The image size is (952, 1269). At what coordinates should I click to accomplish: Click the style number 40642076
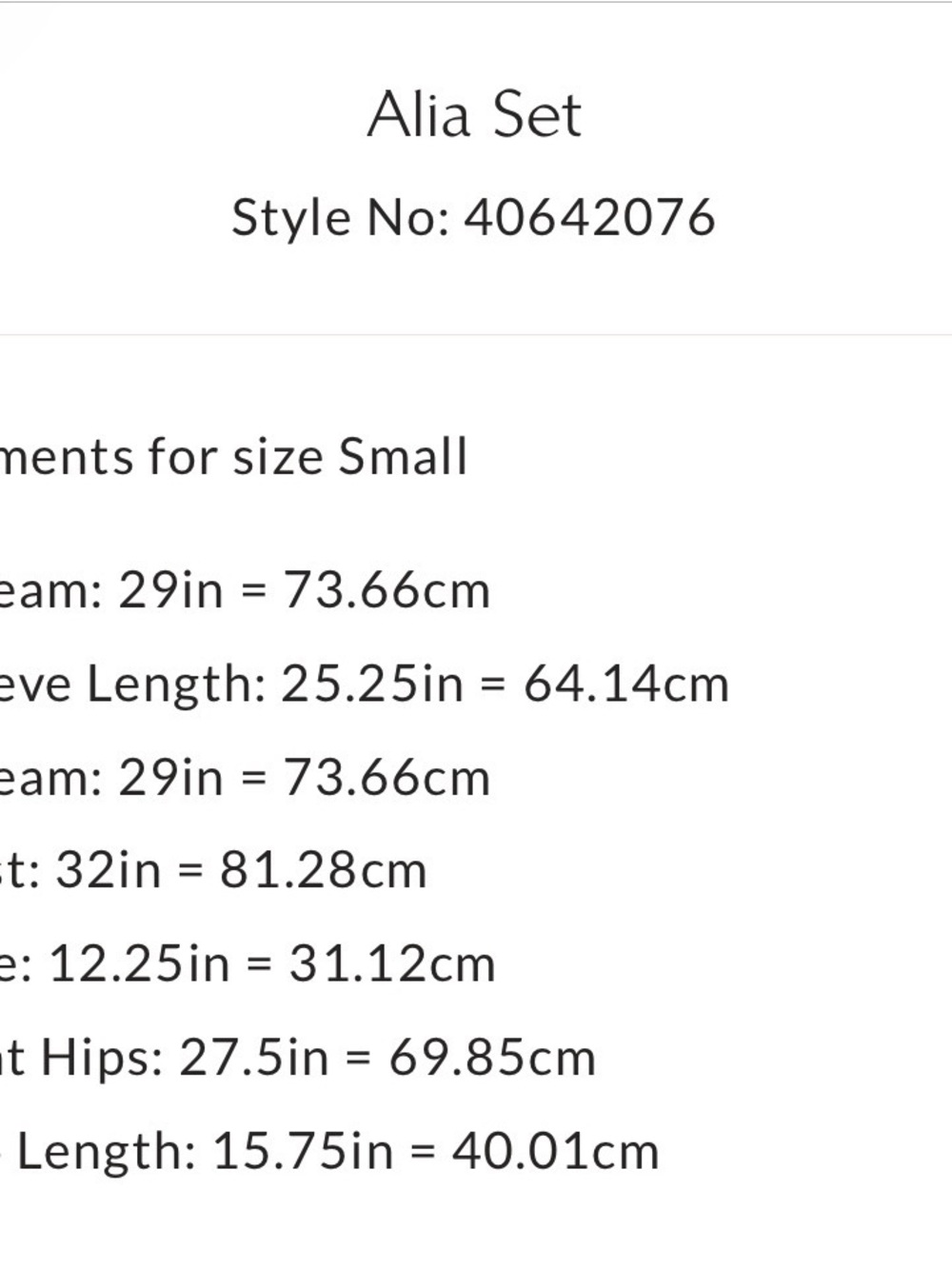coord(589,217)
